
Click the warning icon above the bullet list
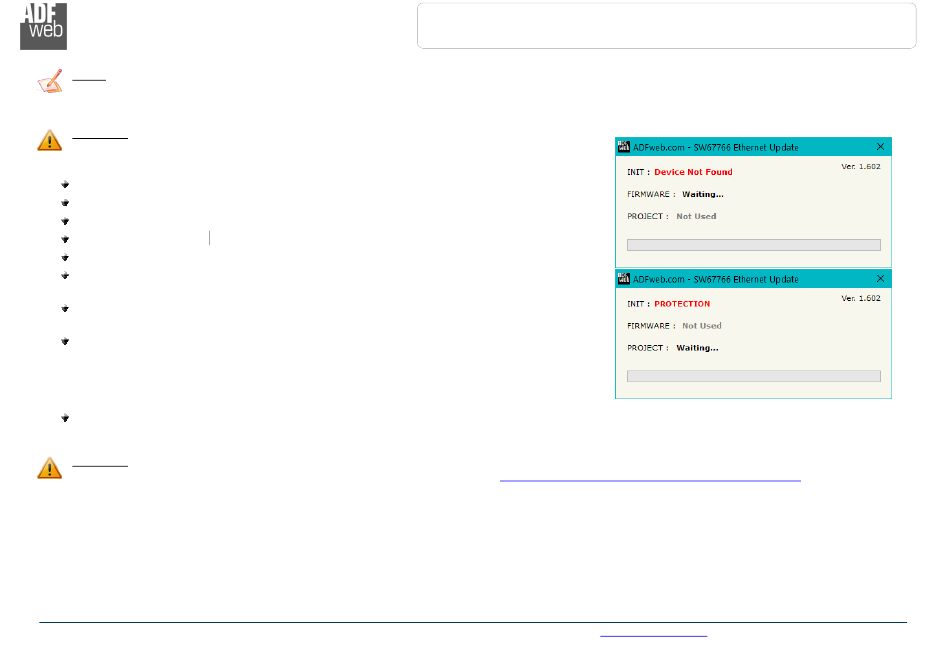pyautogui.click(x=50, y=140)
